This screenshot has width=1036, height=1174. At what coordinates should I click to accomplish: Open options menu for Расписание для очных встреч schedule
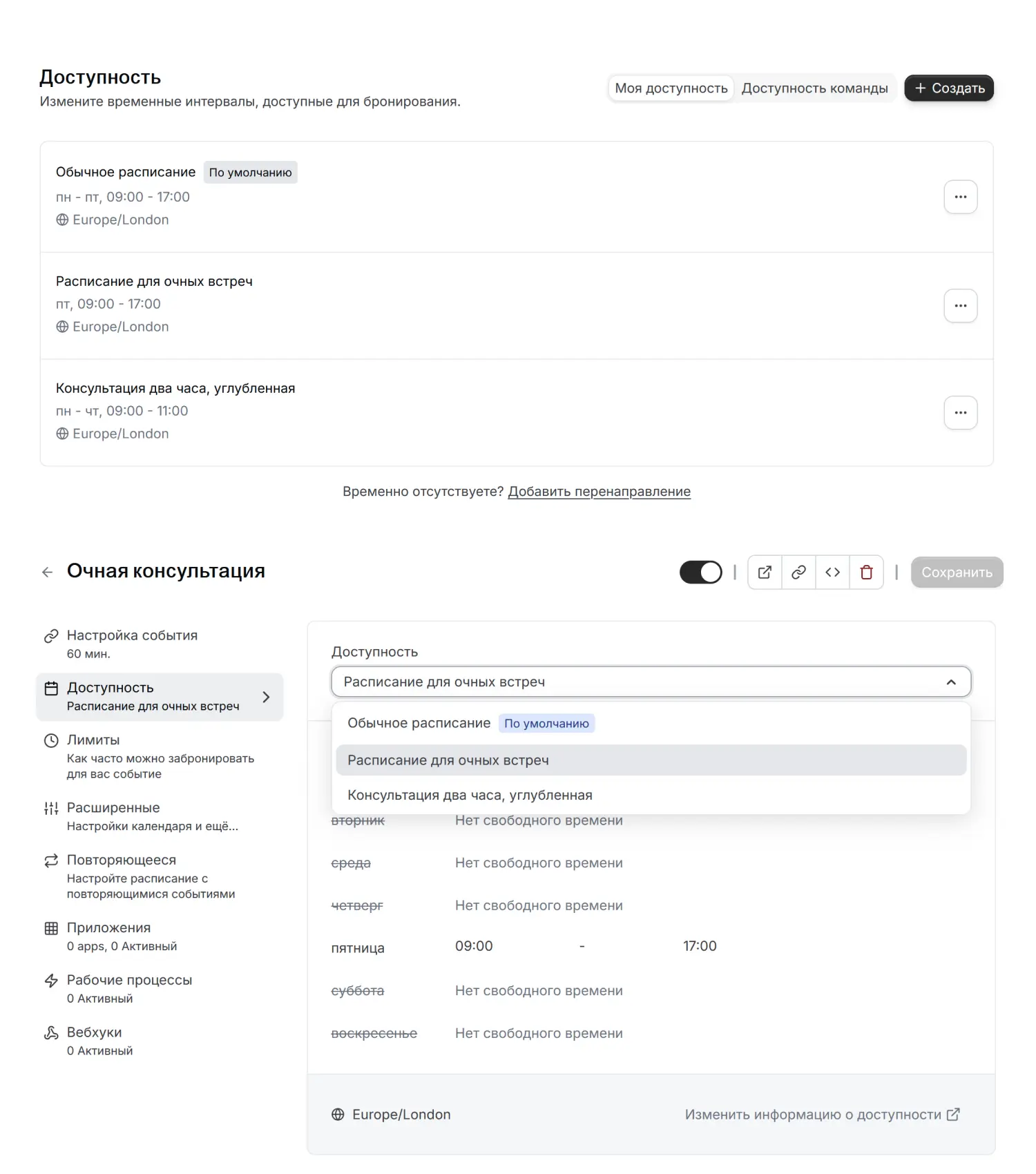(x=960, y=306)
